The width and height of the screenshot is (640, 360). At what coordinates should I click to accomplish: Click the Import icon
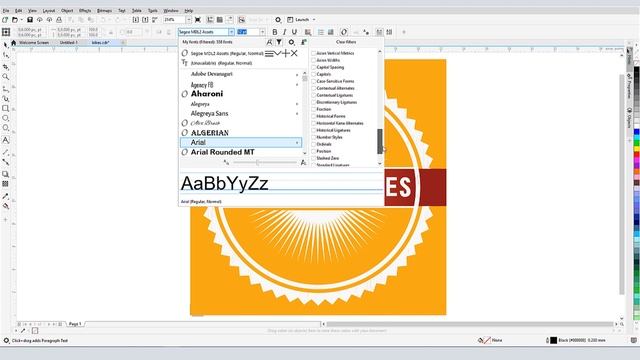point(136,20)
